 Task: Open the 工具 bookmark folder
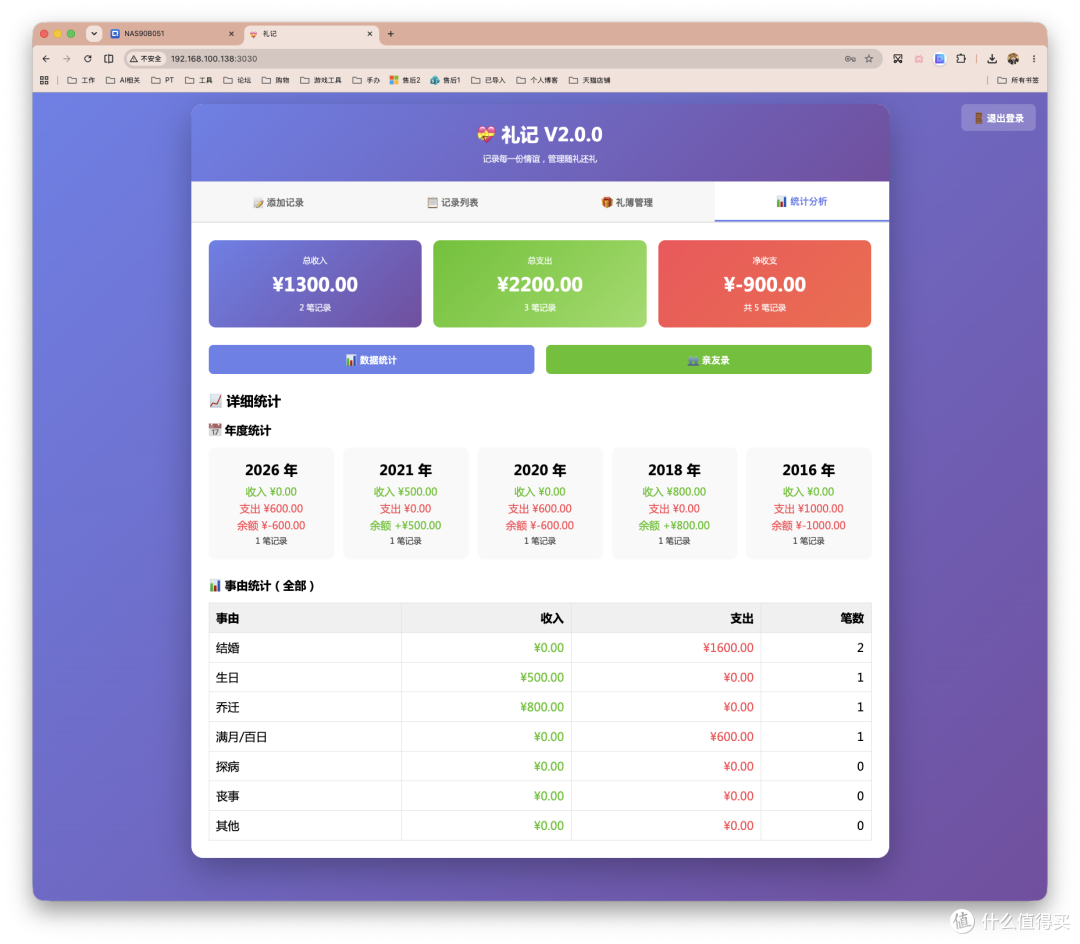pos(199,81)
